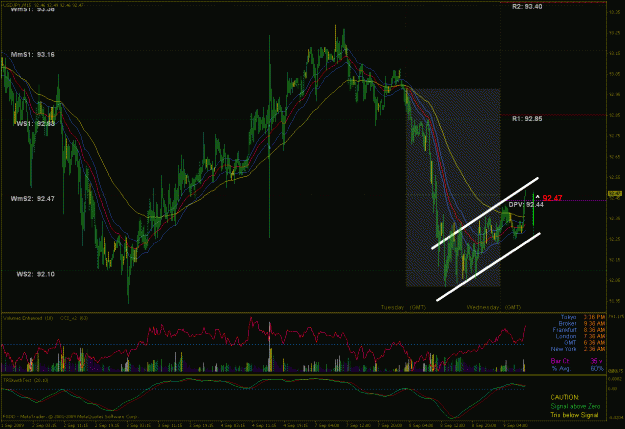Click the Signal above Zero message

[575, 406]
